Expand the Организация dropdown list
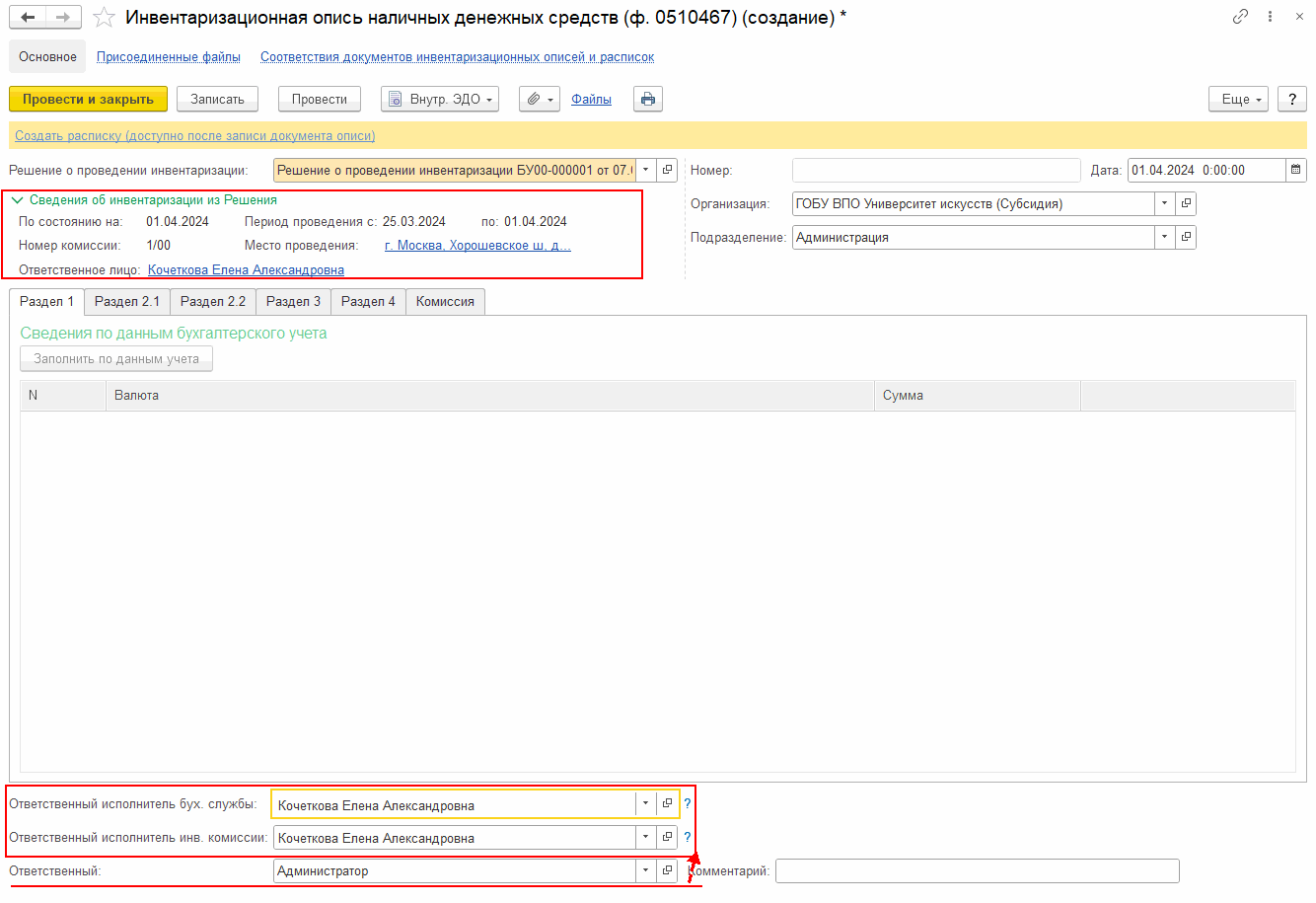 (1165, 203)
